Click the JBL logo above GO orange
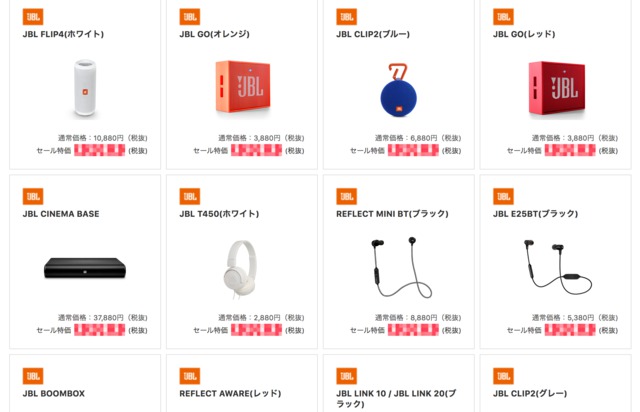Viewport: 640px width, 412px height. tap(190, 17)
